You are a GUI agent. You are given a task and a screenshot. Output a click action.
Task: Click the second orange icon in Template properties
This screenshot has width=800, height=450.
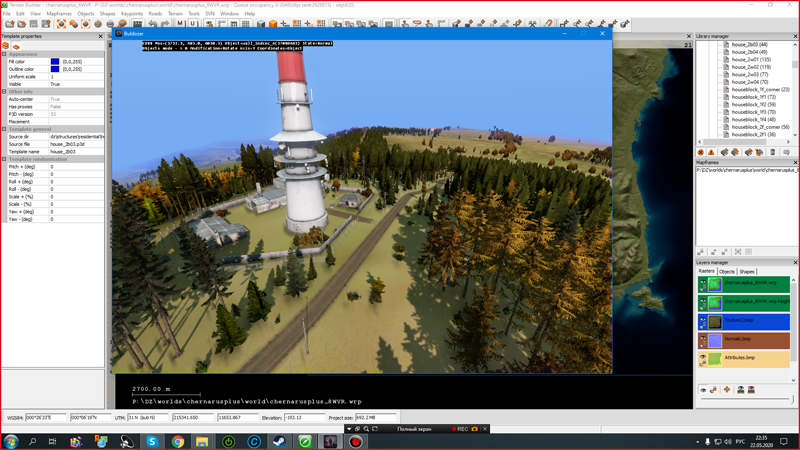click(16, 46)
